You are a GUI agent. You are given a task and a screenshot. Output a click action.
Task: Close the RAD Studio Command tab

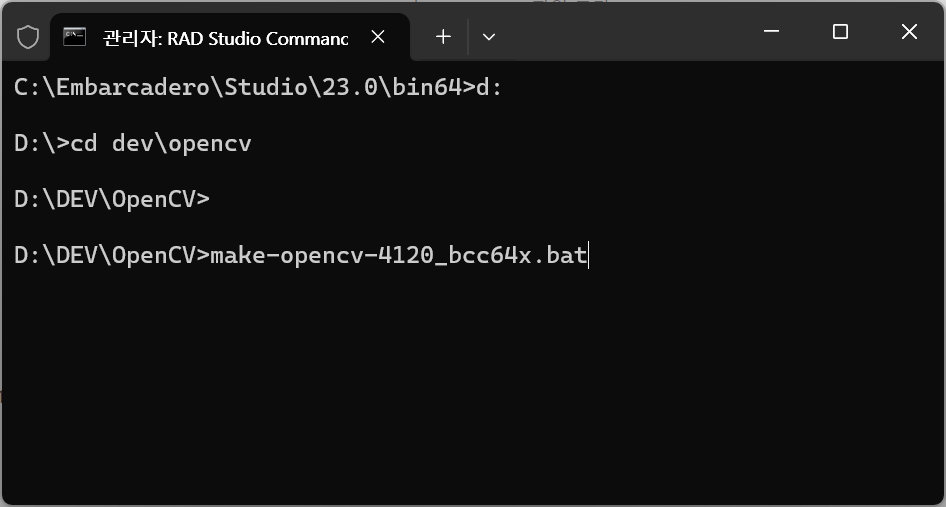click(378, 37)
